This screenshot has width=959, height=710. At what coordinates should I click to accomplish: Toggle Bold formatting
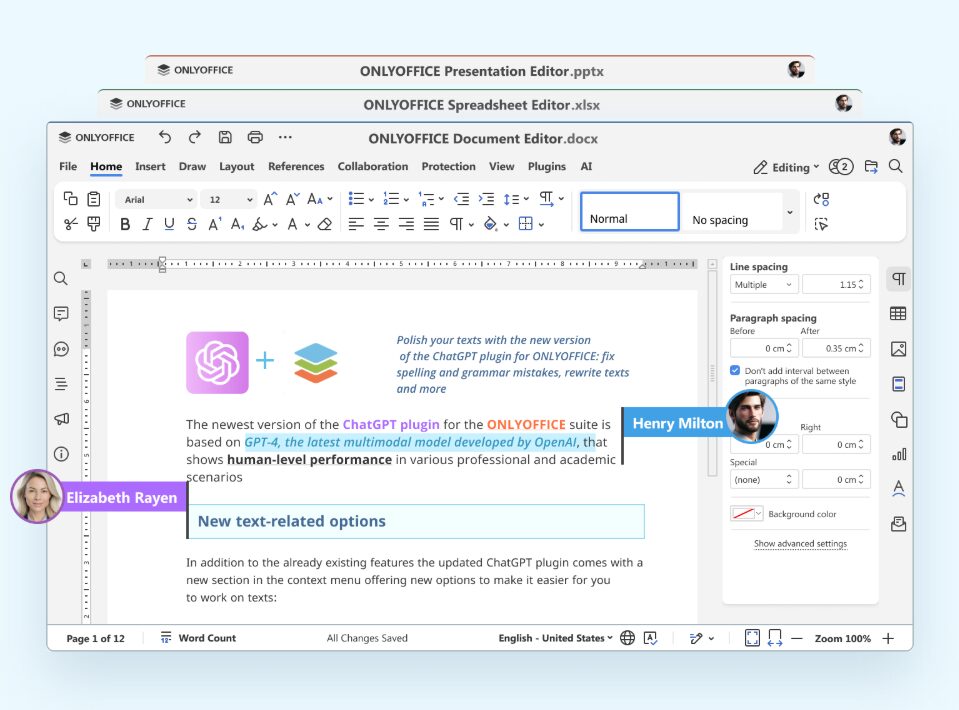click(125, 224)
